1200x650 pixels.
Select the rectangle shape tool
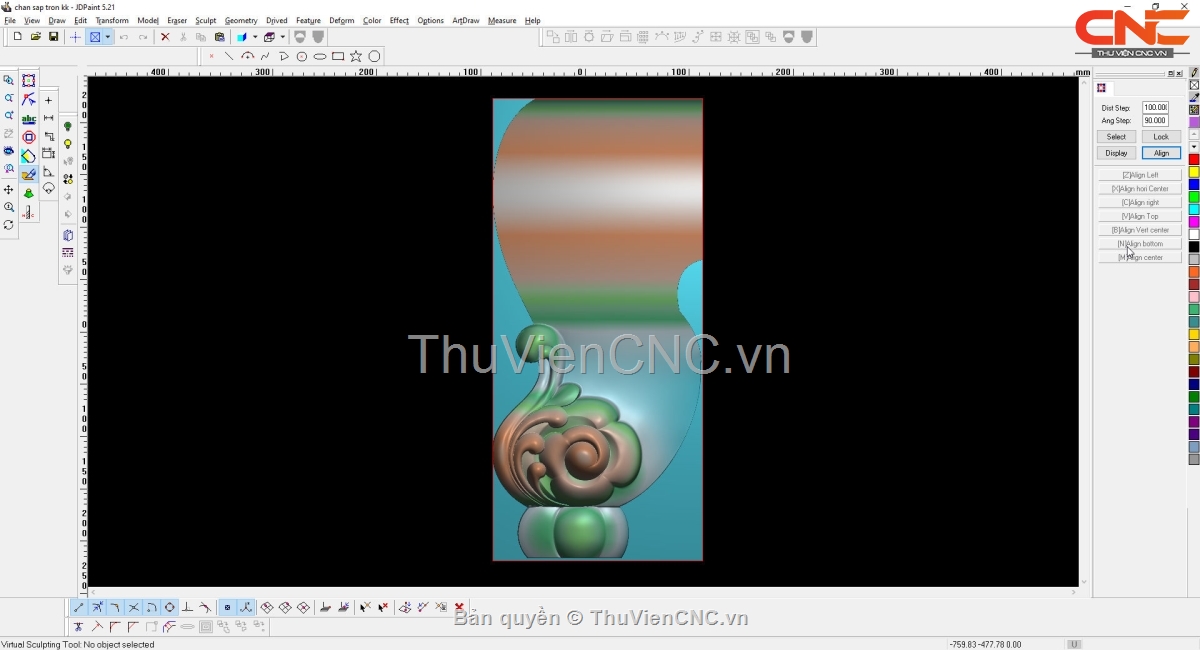338,56
